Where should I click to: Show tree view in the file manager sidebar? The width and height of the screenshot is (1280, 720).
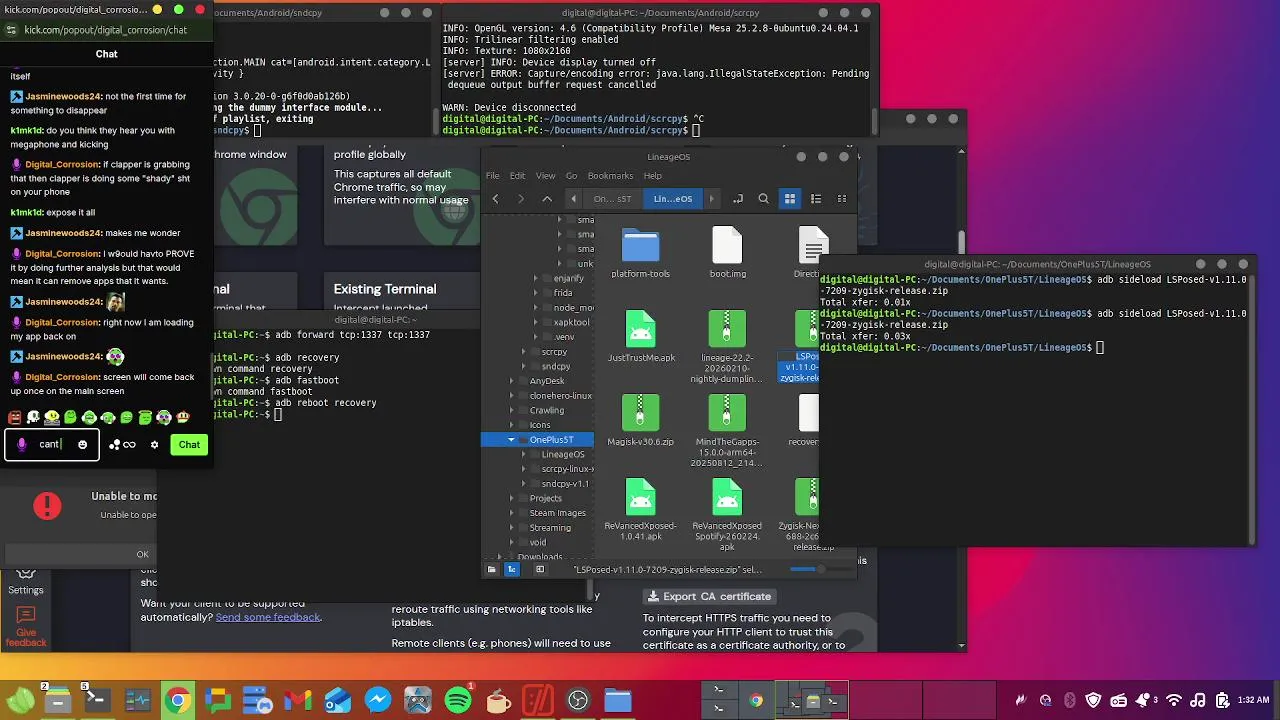(x=512, y=569)
